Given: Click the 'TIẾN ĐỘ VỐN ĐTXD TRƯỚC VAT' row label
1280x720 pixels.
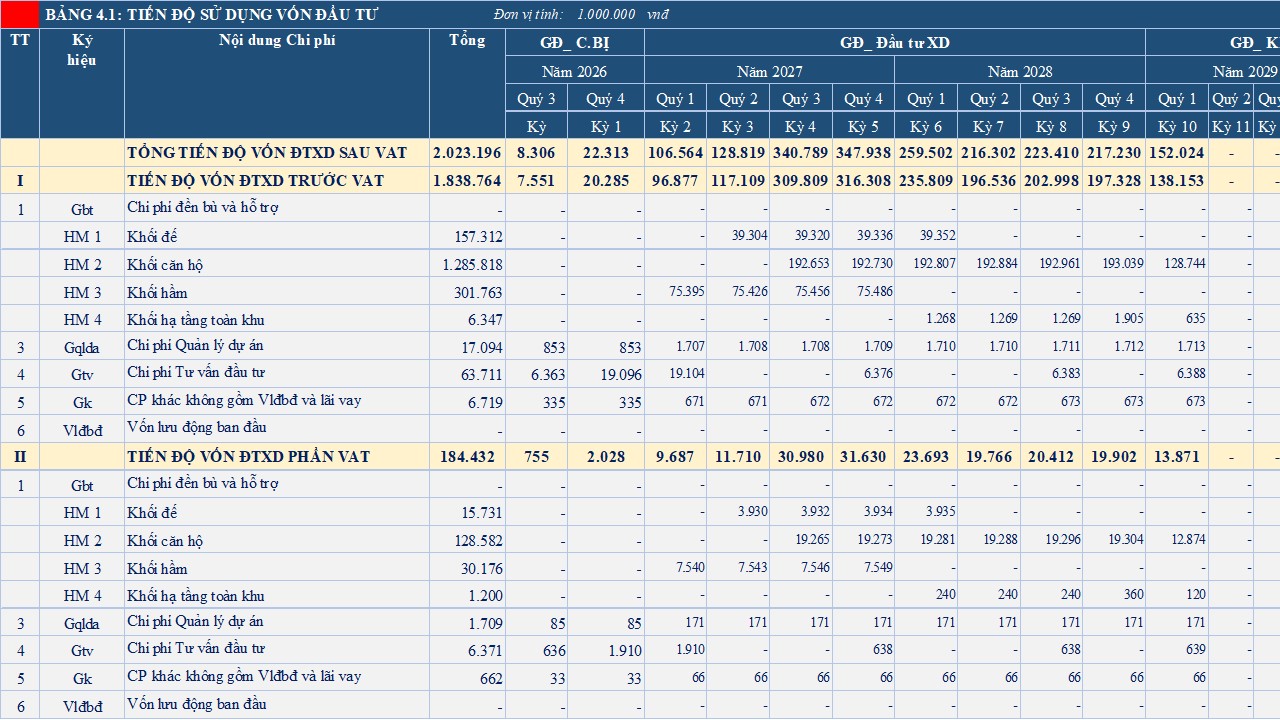Looking at the screenshot, I should (x=249, y=181).
